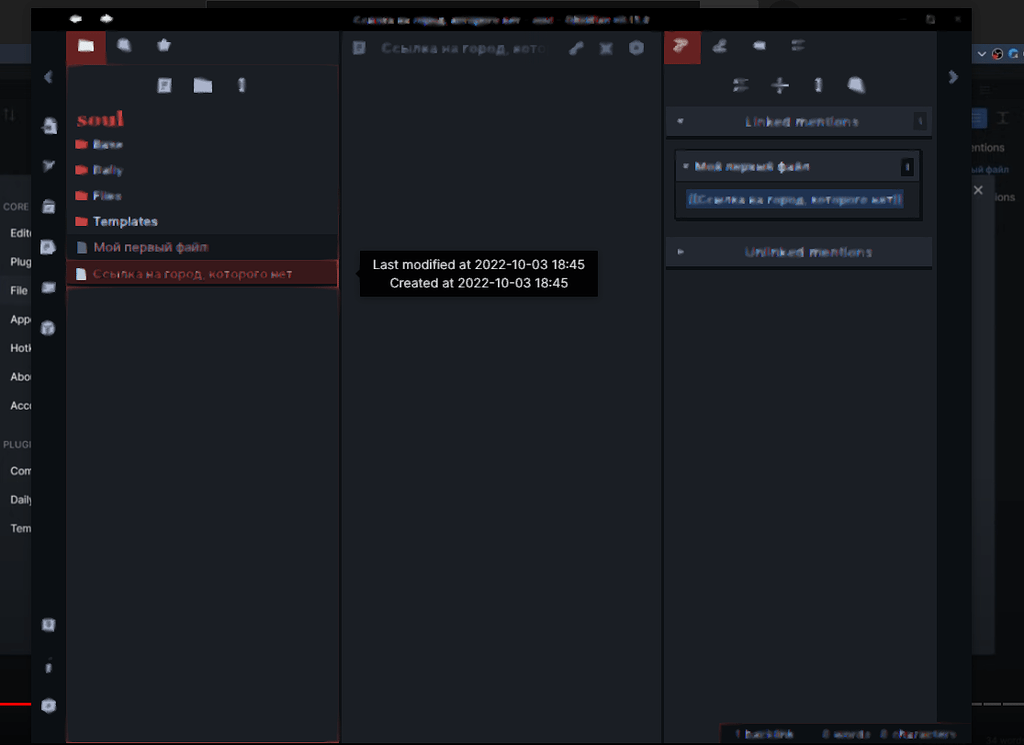Select the search tab in left sidebar
Image resolution: width=1024 pixels, height=745 pixels.
point(124,46)
